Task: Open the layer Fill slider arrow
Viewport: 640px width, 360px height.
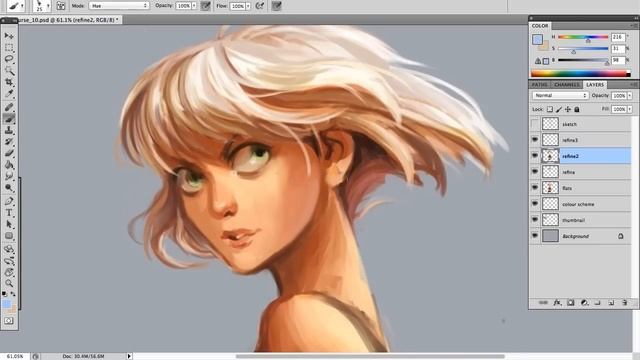Action: 630,109
